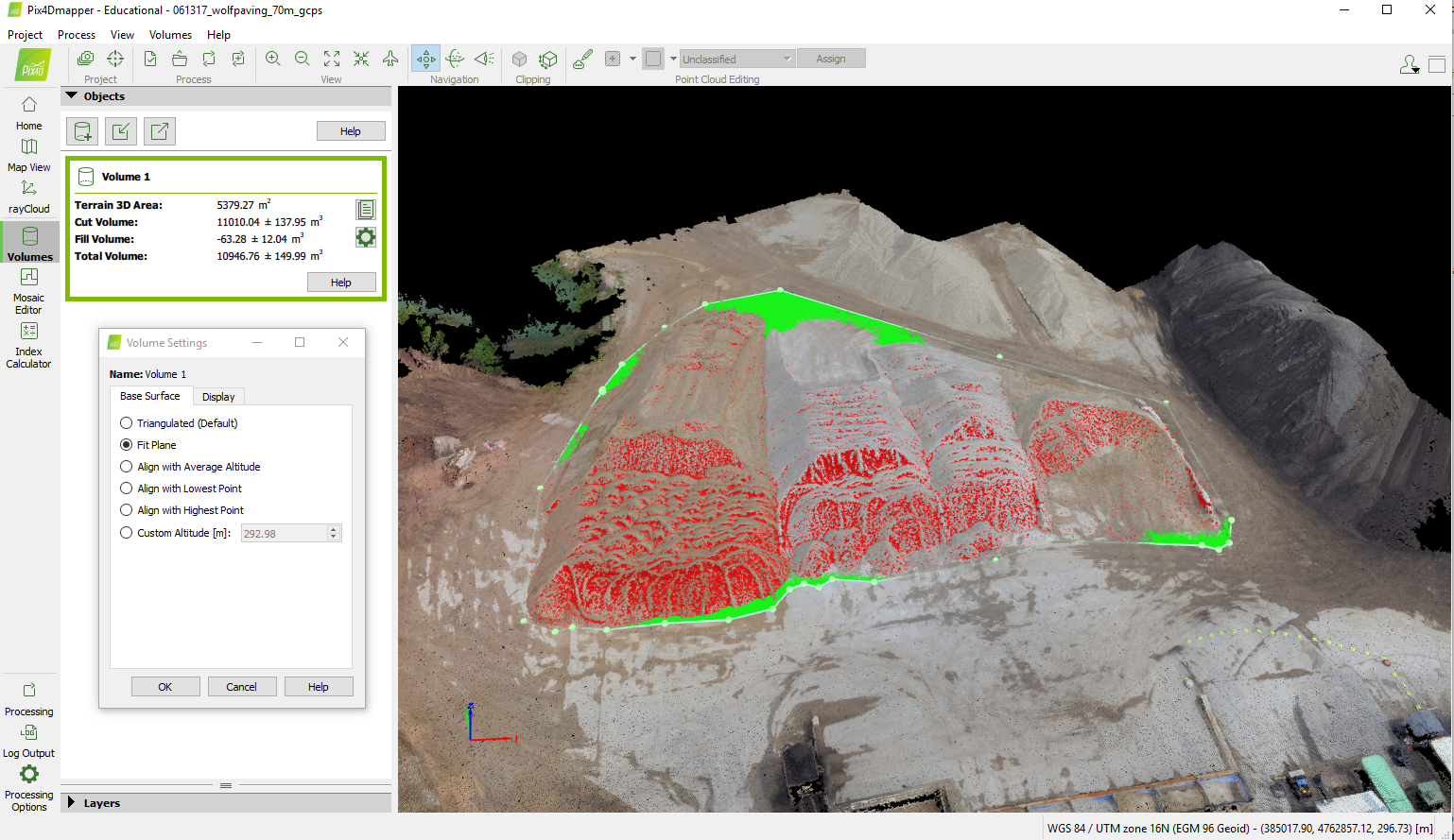This screenshot has height=840, width=1454.
Task: Zoom in using the magnifier plus icon
Action: point(273,59)
